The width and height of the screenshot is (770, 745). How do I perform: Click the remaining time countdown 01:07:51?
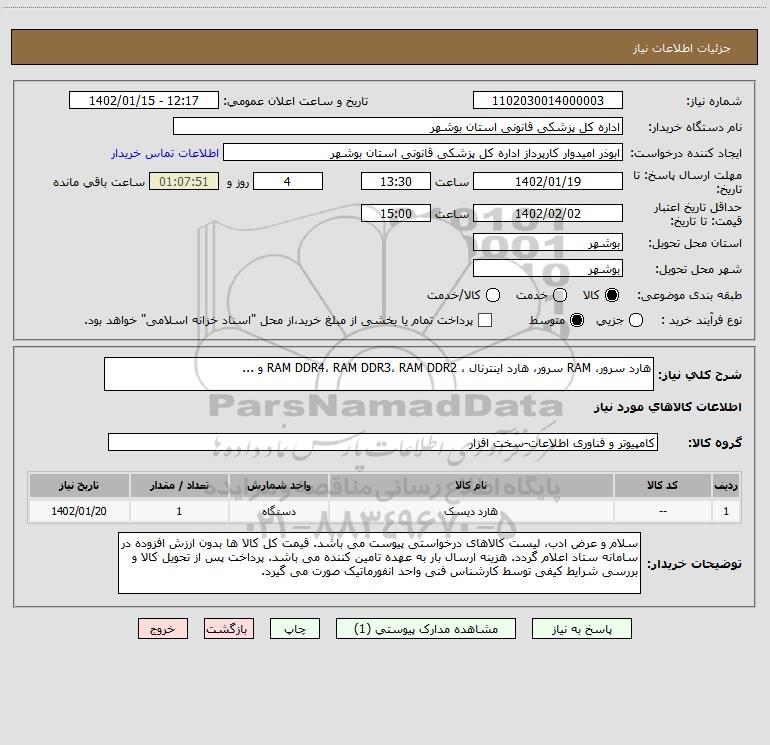184,181
